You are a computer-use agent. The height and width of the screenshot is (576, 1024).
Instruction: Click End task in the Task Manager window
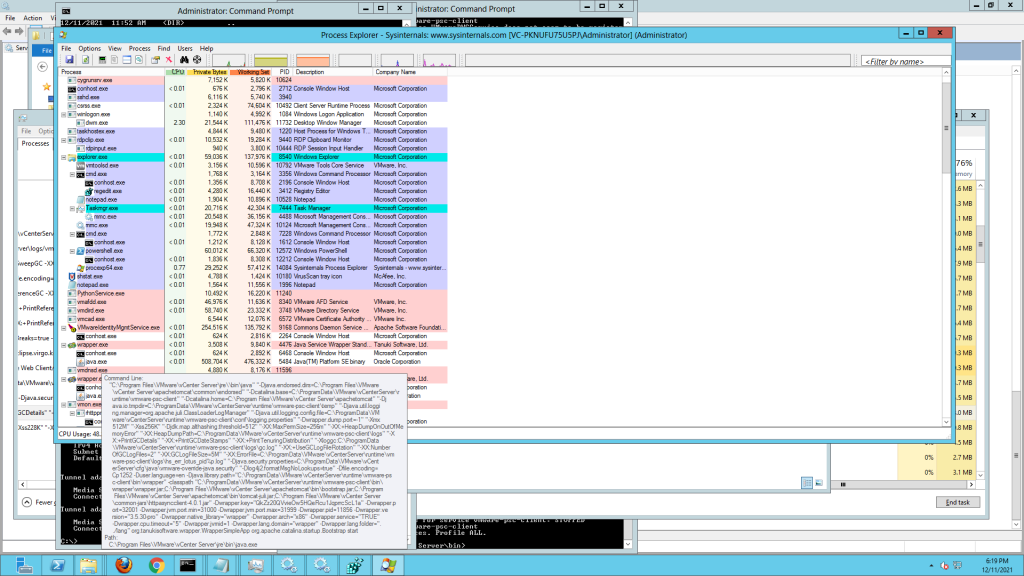click(x=957, y=502)
